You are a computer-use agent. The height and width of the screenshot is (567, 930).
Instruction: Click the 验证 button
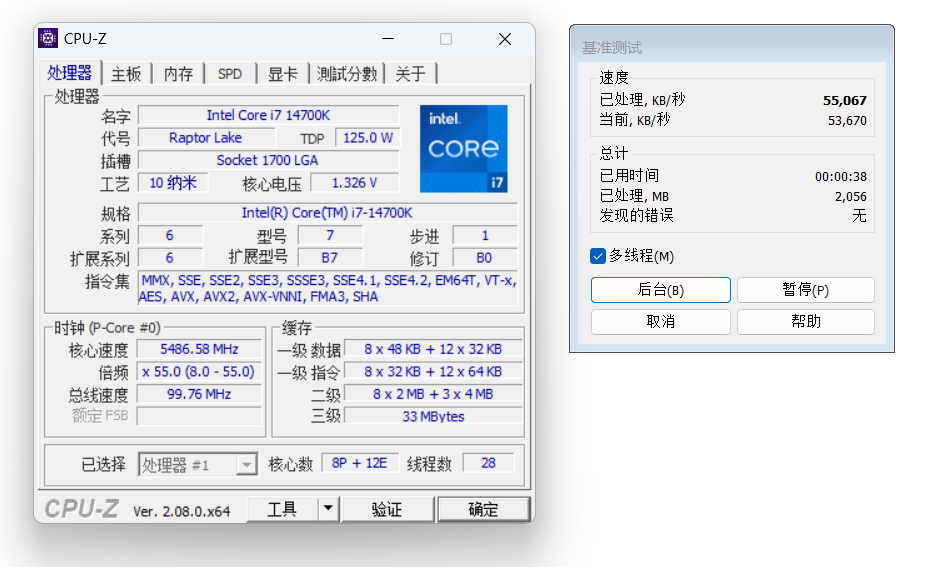point(387,509)
